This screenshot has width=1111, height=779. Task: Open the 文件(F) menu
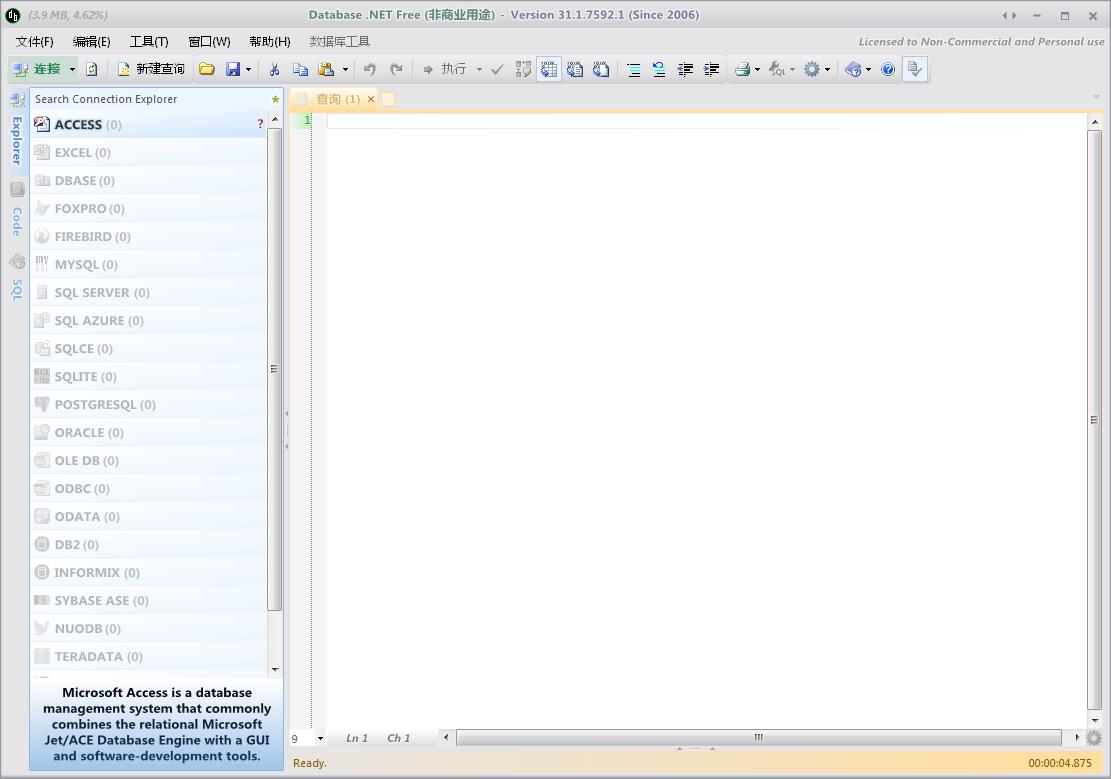pos(35,42)
